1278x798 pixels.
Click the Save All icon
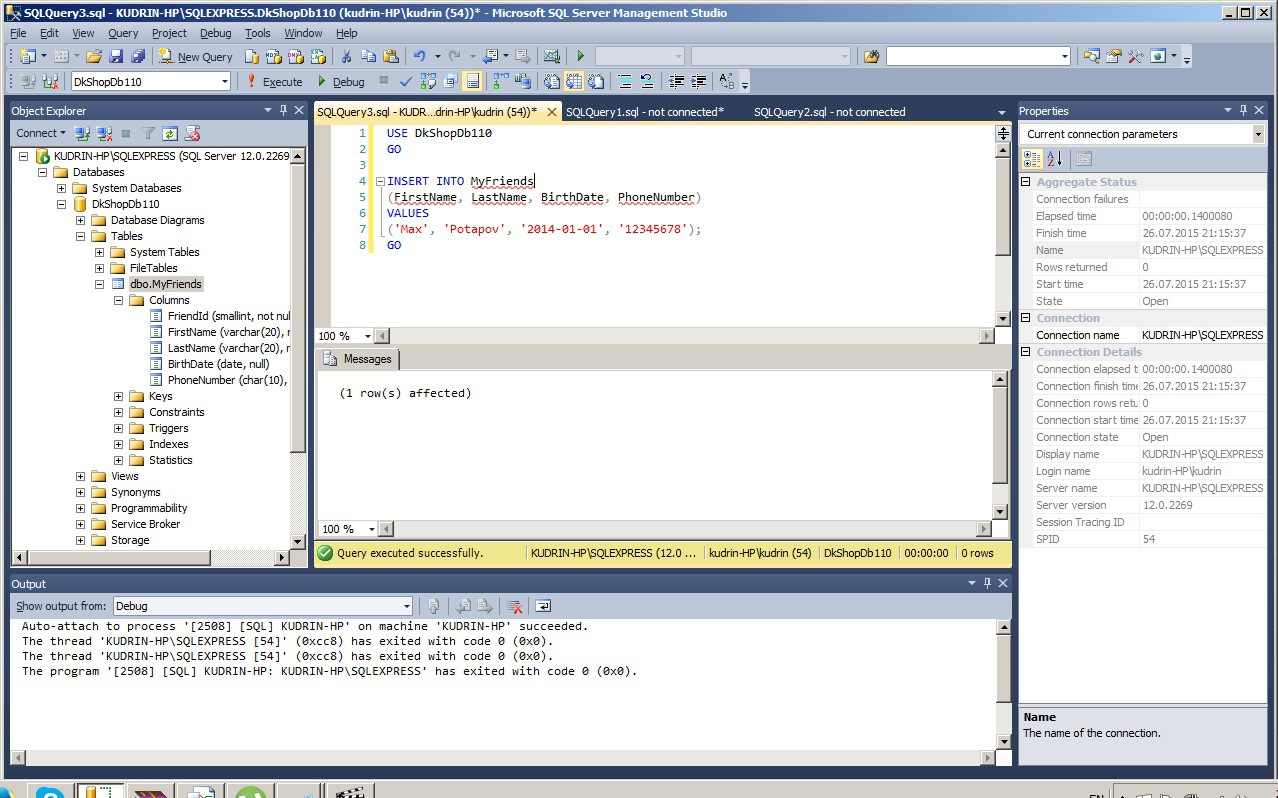coord(137,57)
